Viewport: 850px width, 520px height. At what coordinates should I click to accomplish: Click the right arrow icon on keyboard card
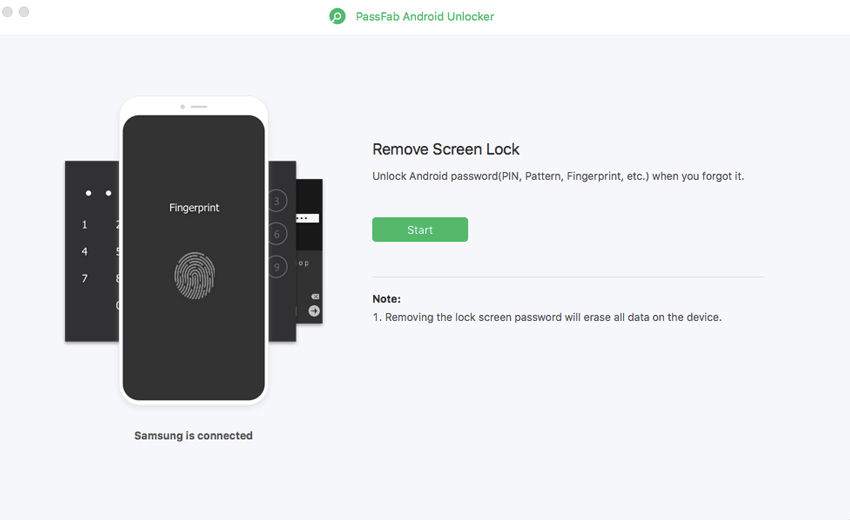(314, 312)
